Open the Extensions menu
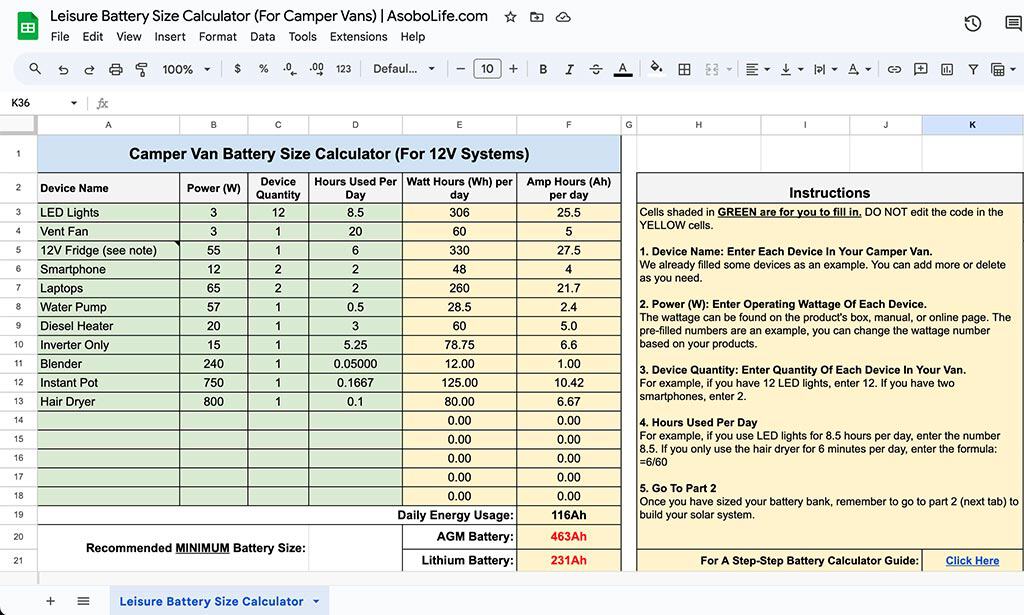This screenshot has width=1024, height=615. (x=359, y=37)
